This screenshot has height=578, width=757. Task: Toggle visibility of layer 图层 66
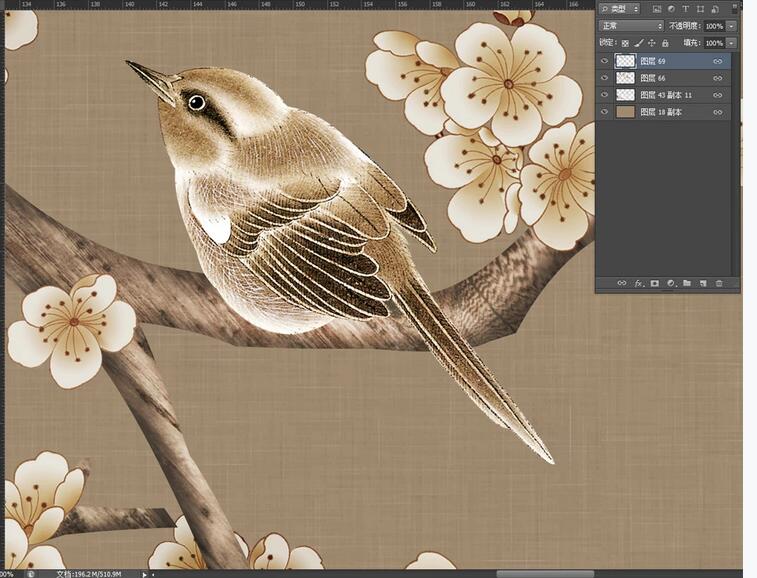604,78
